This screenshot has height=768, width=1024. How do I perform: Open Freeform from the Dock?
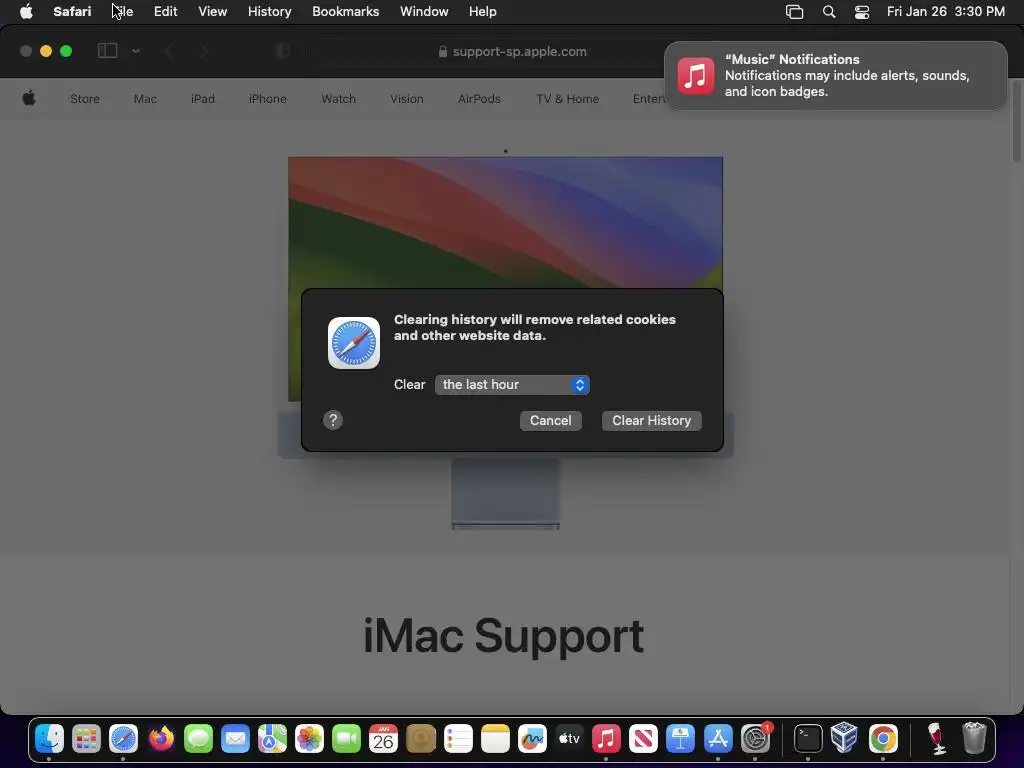pos(532,739)
